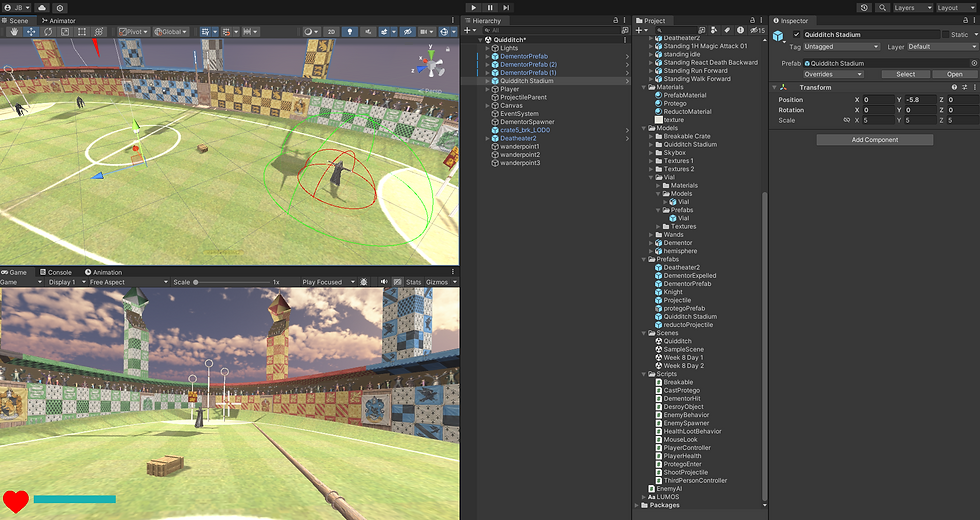Click the grid snapping icon in Scene toolbar
Image resolution: width=980 pixels, height=520 pixels.
point(205,32)
